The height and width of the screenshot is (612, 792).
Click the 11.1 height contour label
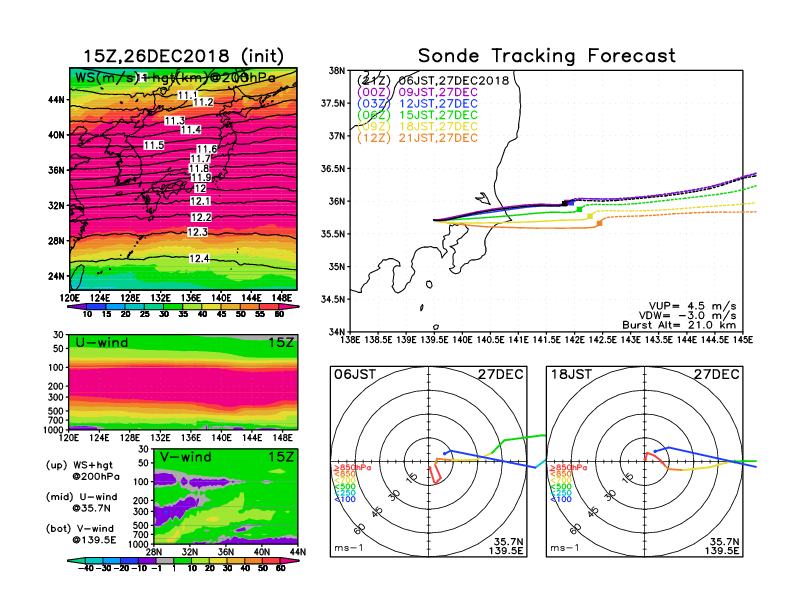click(x=187, y=95)
